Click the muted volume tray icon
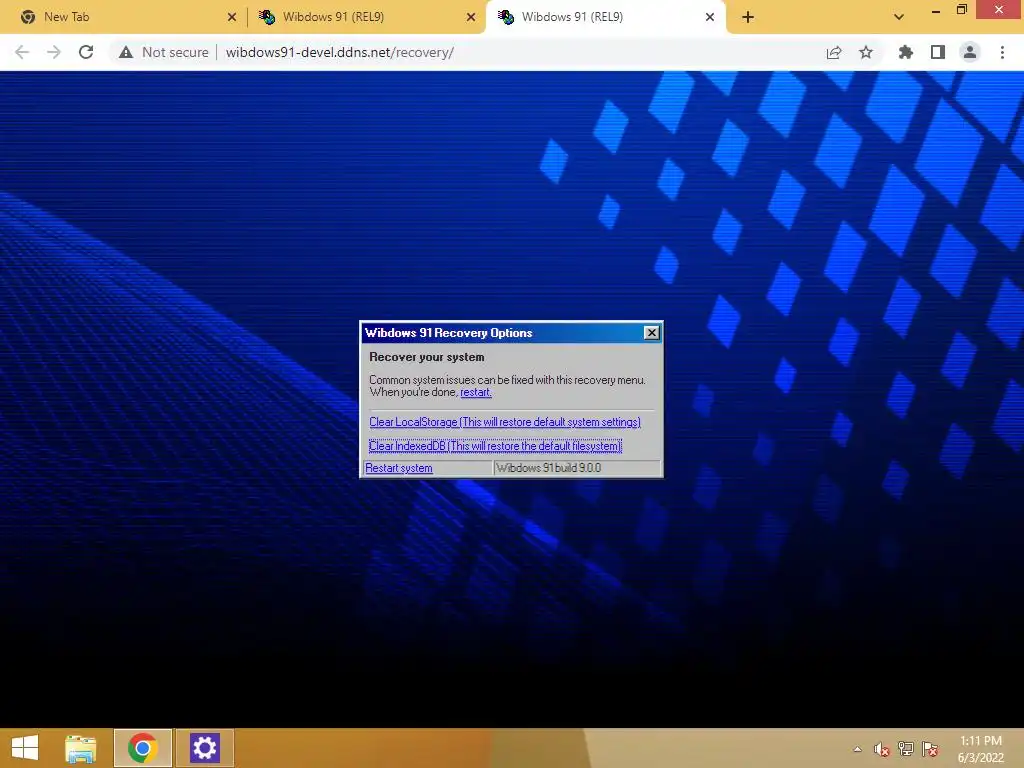Image resolution: width=1024 pixels, height=768 pixels. pos(882,749)
